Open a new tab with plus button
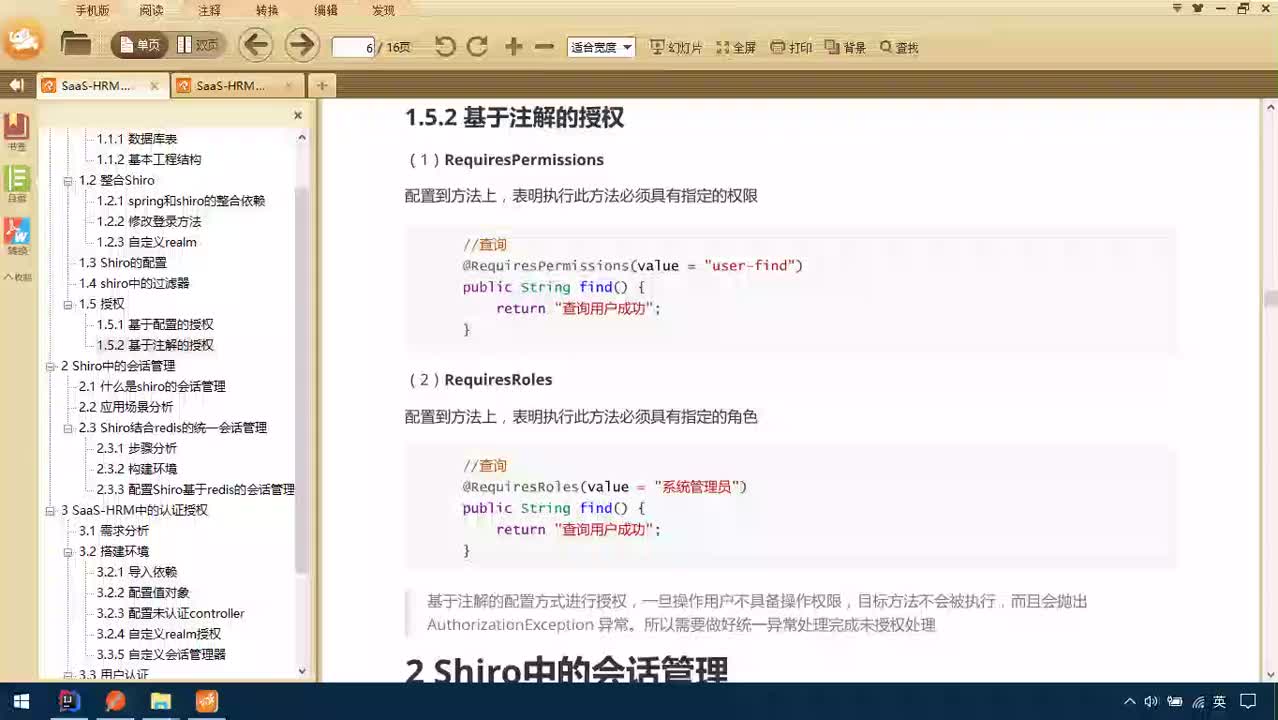The height and width of the screenshot is (720, 1278). point(322,86)
